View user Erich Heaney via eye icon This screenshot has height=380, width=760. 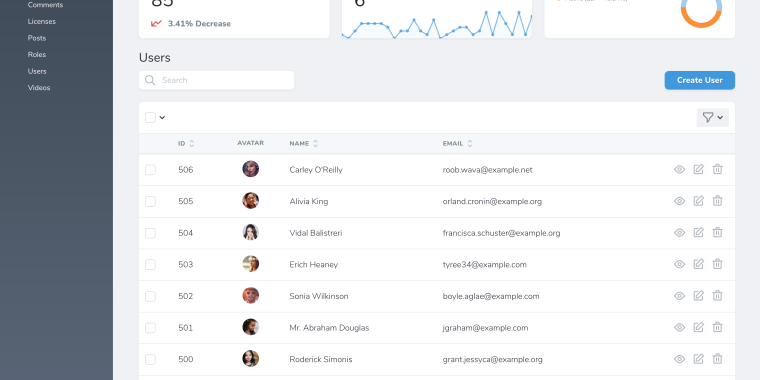(680, 264)
